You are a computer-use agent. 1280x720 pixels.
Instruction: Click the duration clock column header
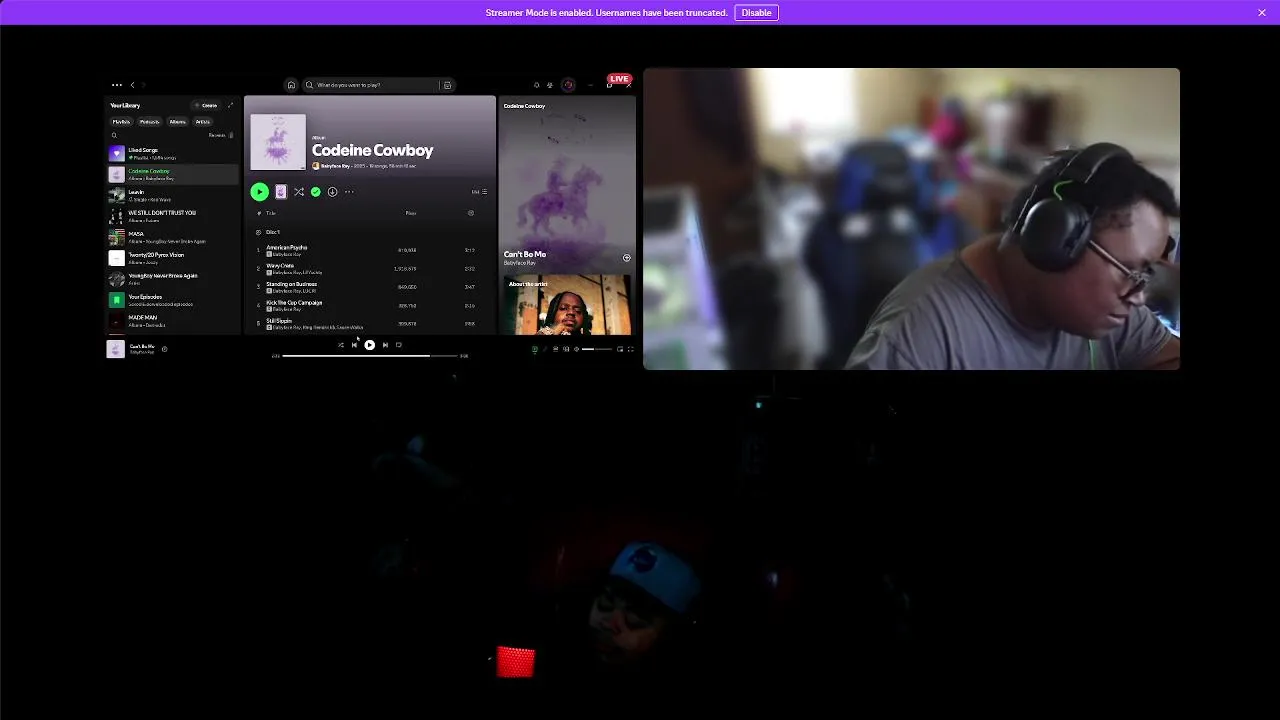tap(471, 213)
